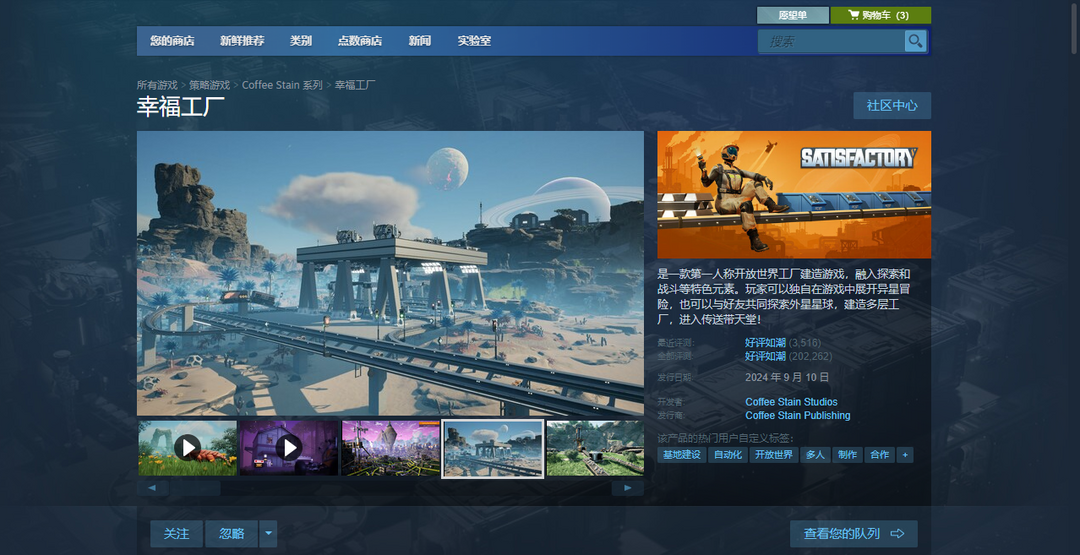Click the right arrow of thumbnail strip
The image size is (1080, 555).
click(x=627, y=488)
